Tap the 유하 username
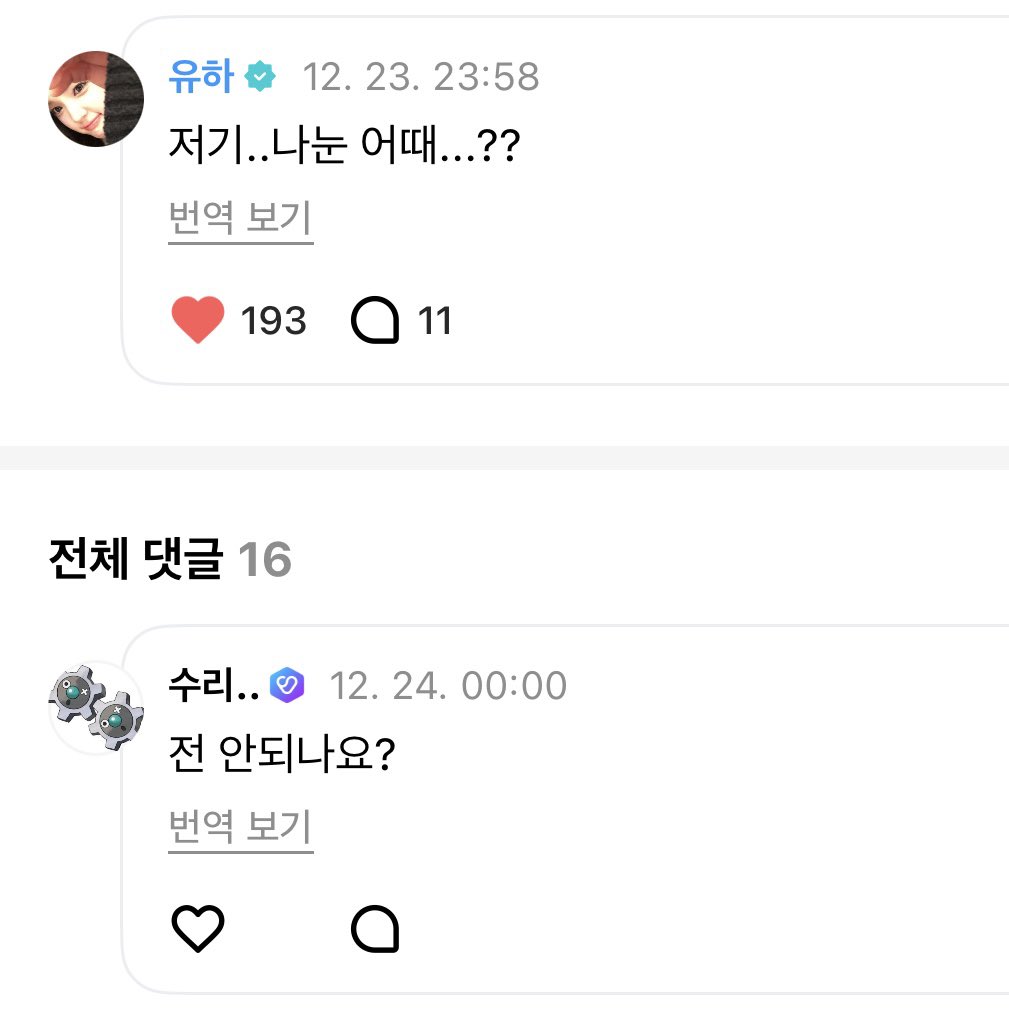This screenshot has height=1009, width=1009. pos(201,76)
